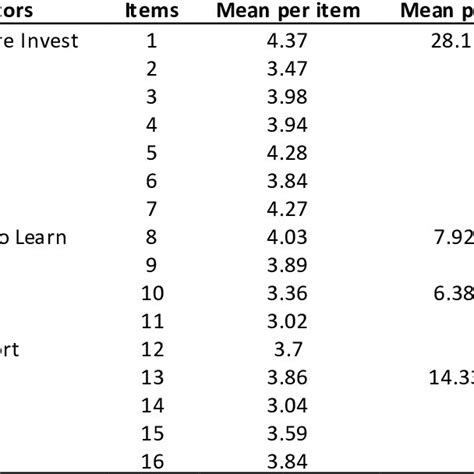Select the 3.02 mean value
Image resolution: width=474 pixels, height=474 pixels.
click(287, 321)
